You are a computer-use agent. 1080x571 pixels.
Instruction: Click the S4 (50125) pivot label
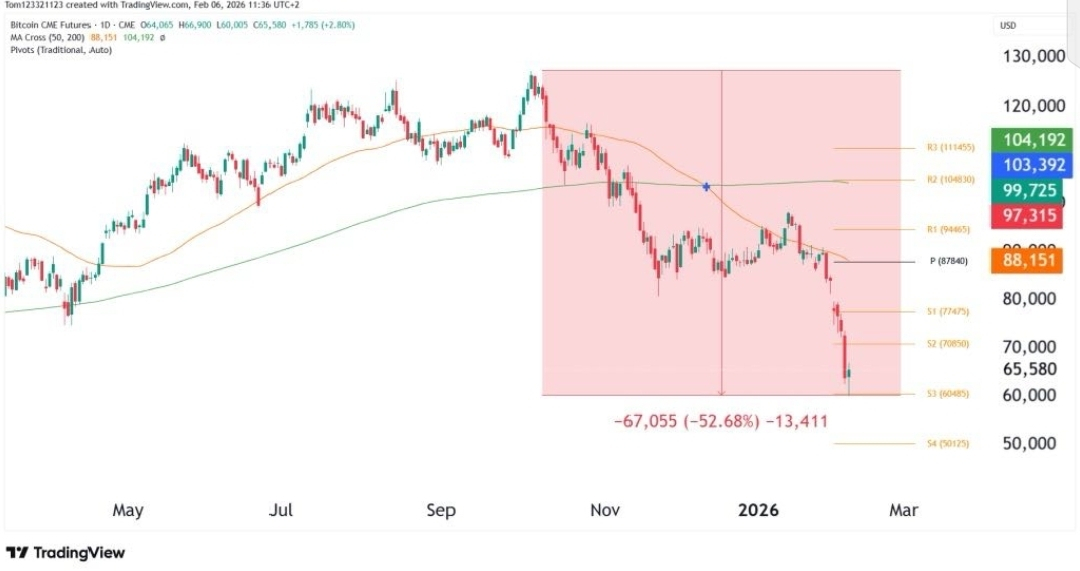tap(948, 444)
